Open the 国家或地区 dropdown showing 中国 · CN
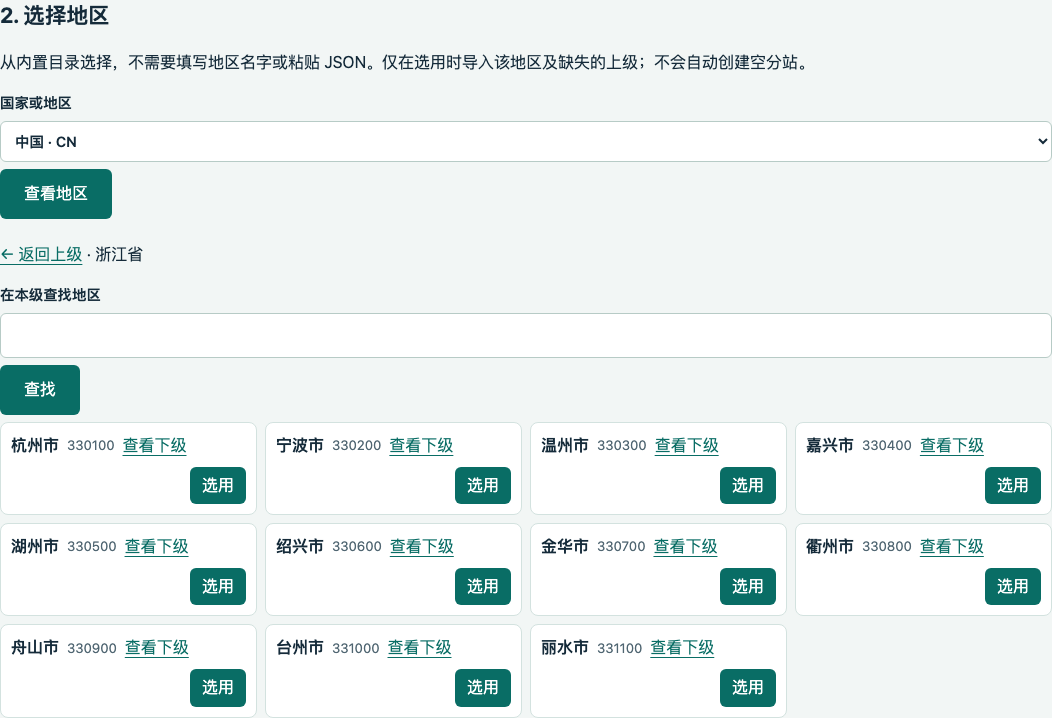Screen dimensions: 1052x718 click(525, 142)
